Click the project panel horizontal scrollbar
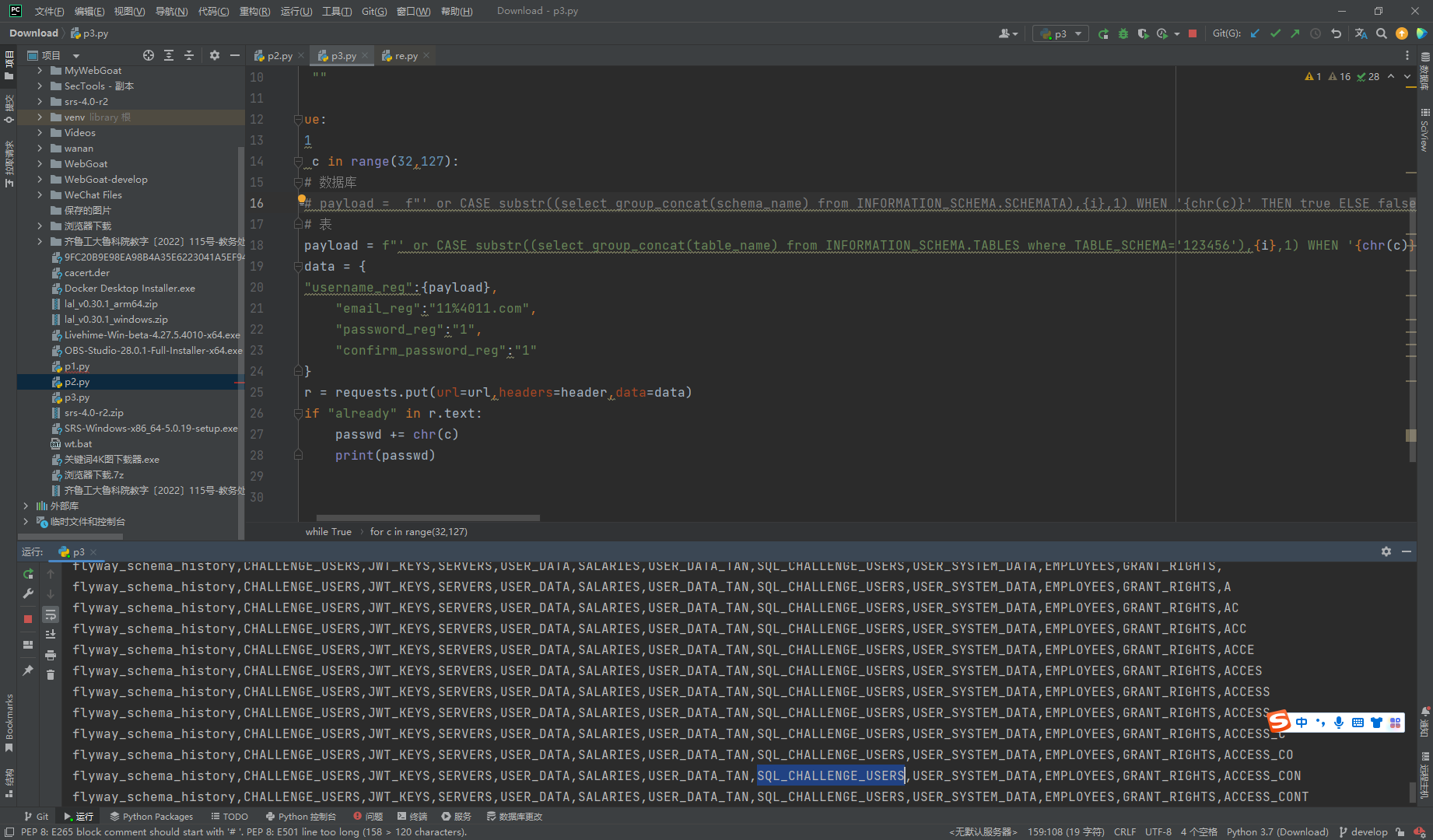The height and width of the screenshot is (840, 1433). tap(70, 537)
